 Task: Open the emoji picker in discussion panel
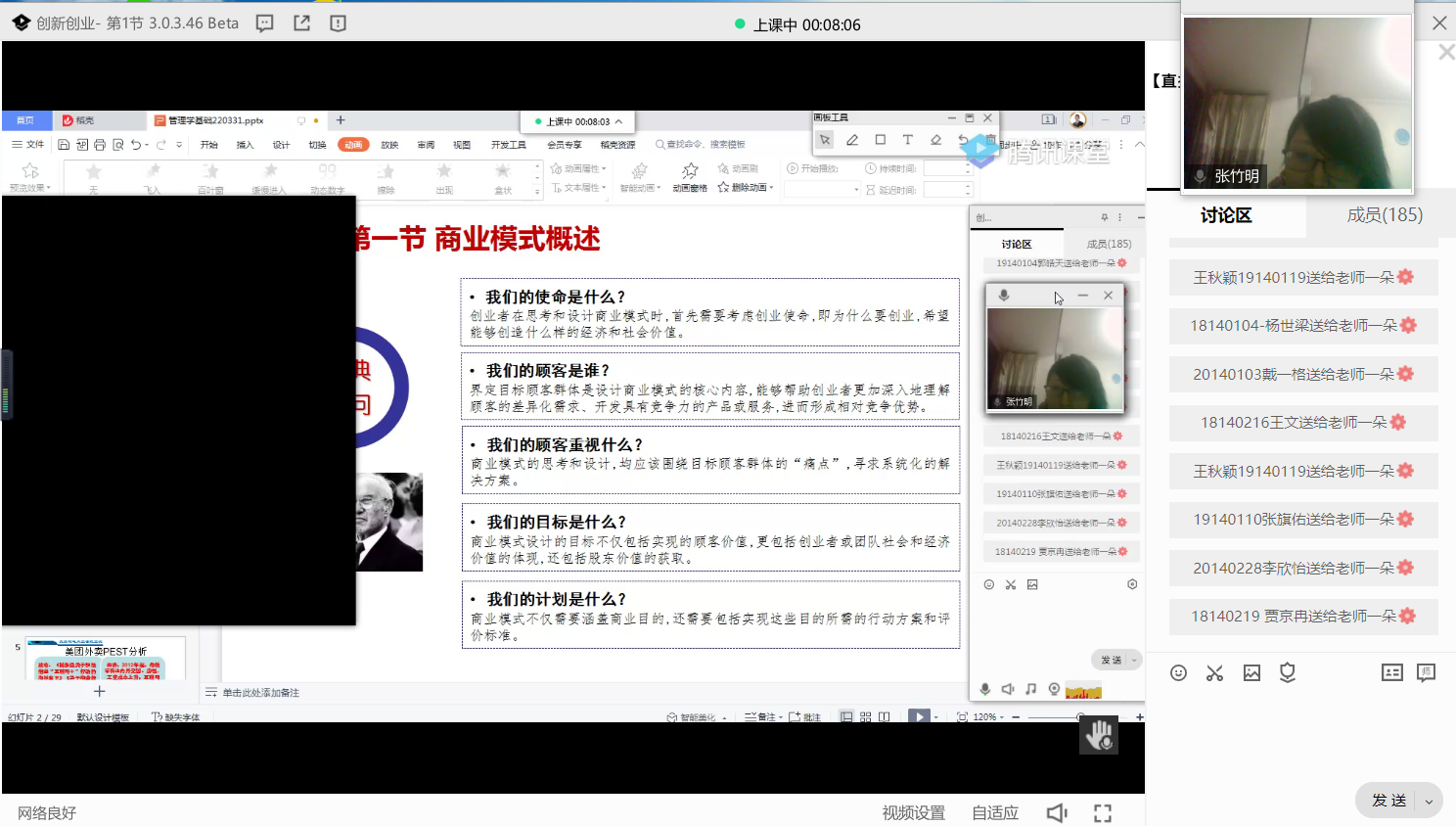tap(1178, 672)
